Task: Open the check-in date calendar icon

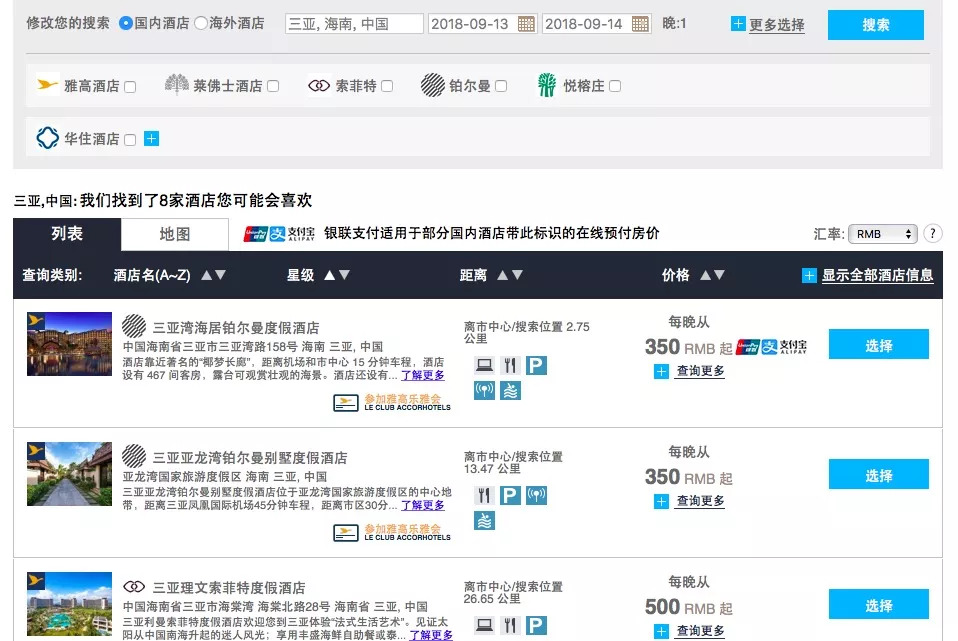Action: 525,24
